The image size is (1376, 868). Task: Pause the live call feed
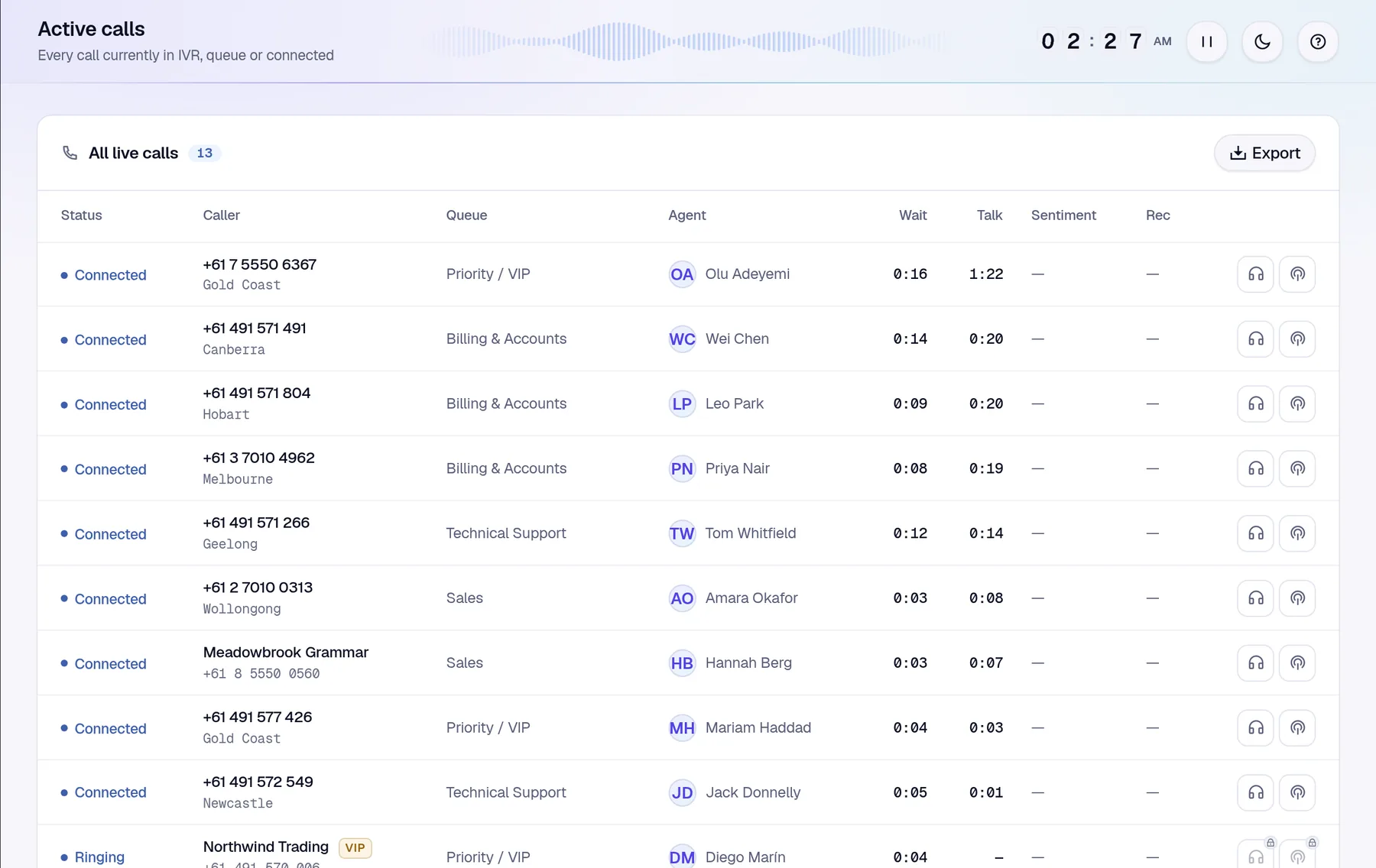(x=1207, y=42)
